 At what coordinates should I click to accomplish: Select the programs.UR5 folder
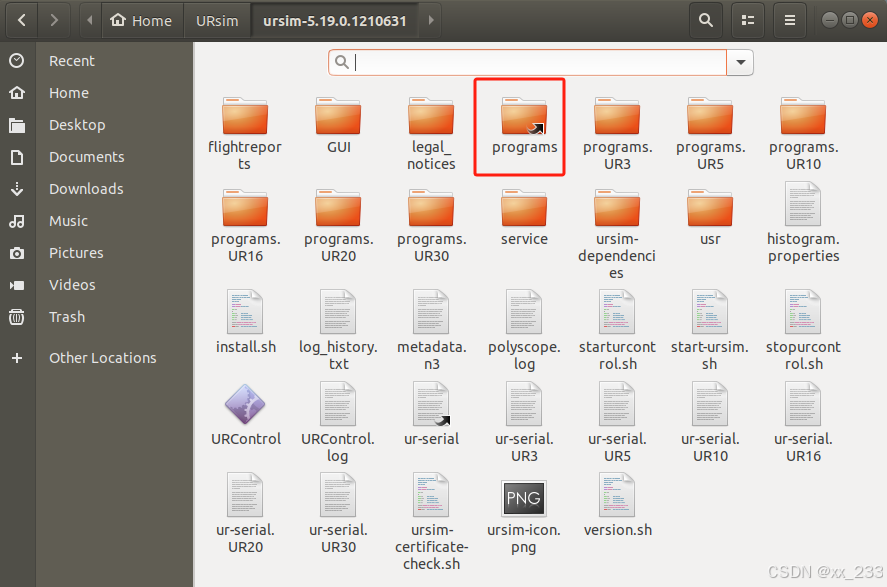(x=710, y=133)
